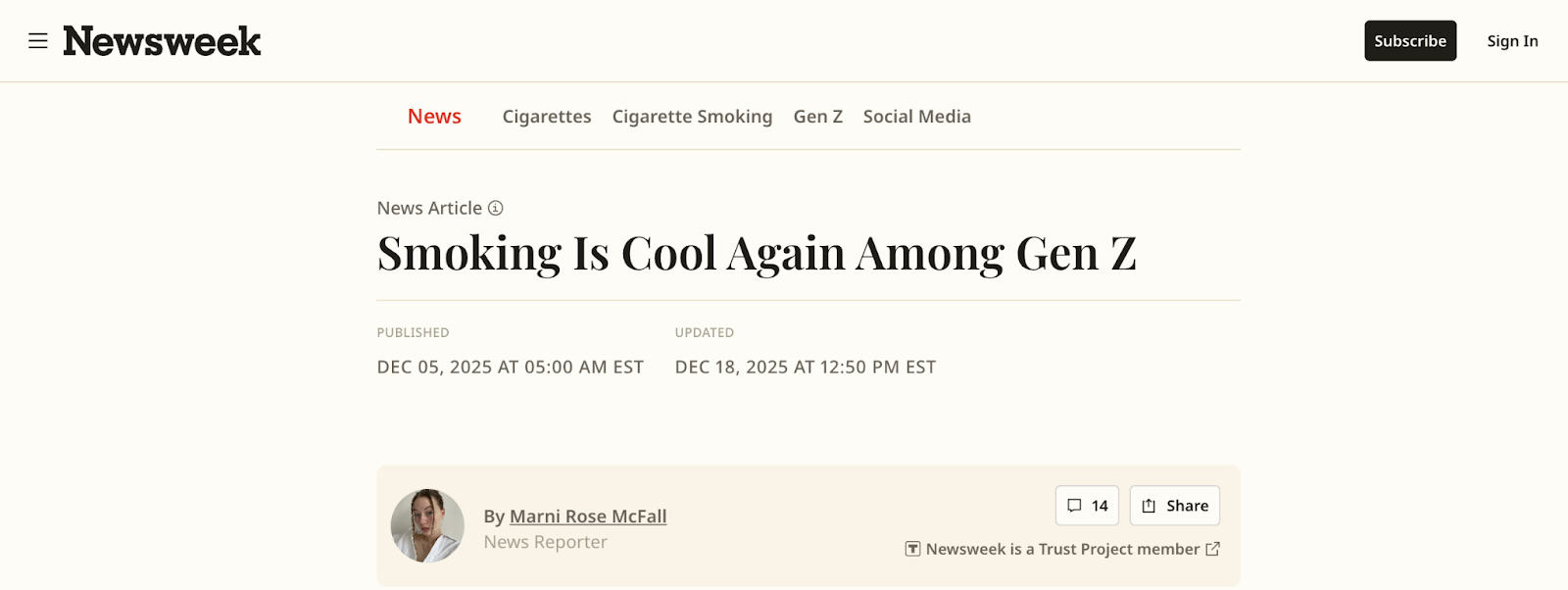Click the info icon beside News Article
Screen dimensions: 1568x590
pos(496,208)
